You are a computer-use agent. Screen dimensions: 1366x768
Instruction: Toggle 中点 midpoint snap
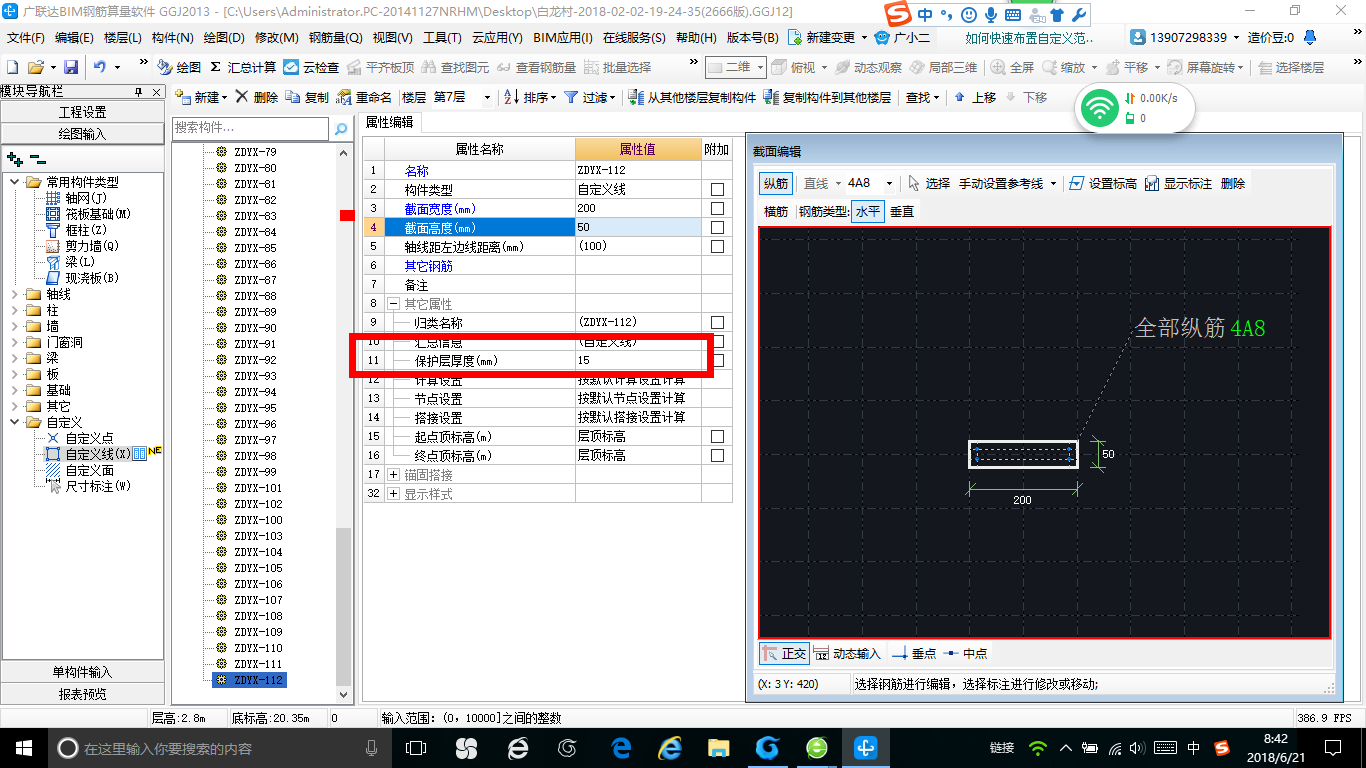[x=964, y=653]
